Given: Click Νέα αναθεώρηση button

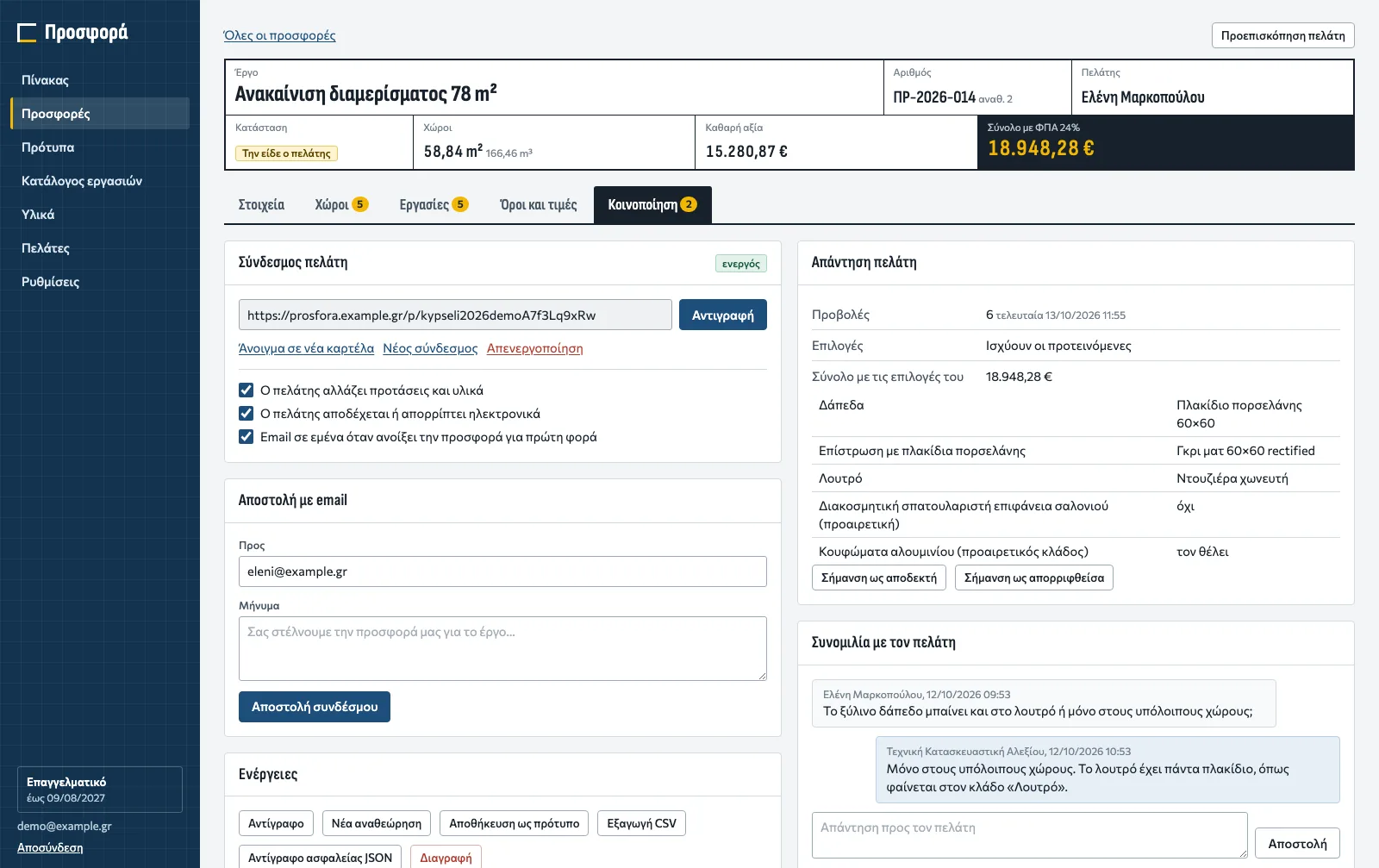Looking at the screenshot, I should click(377, 823).
